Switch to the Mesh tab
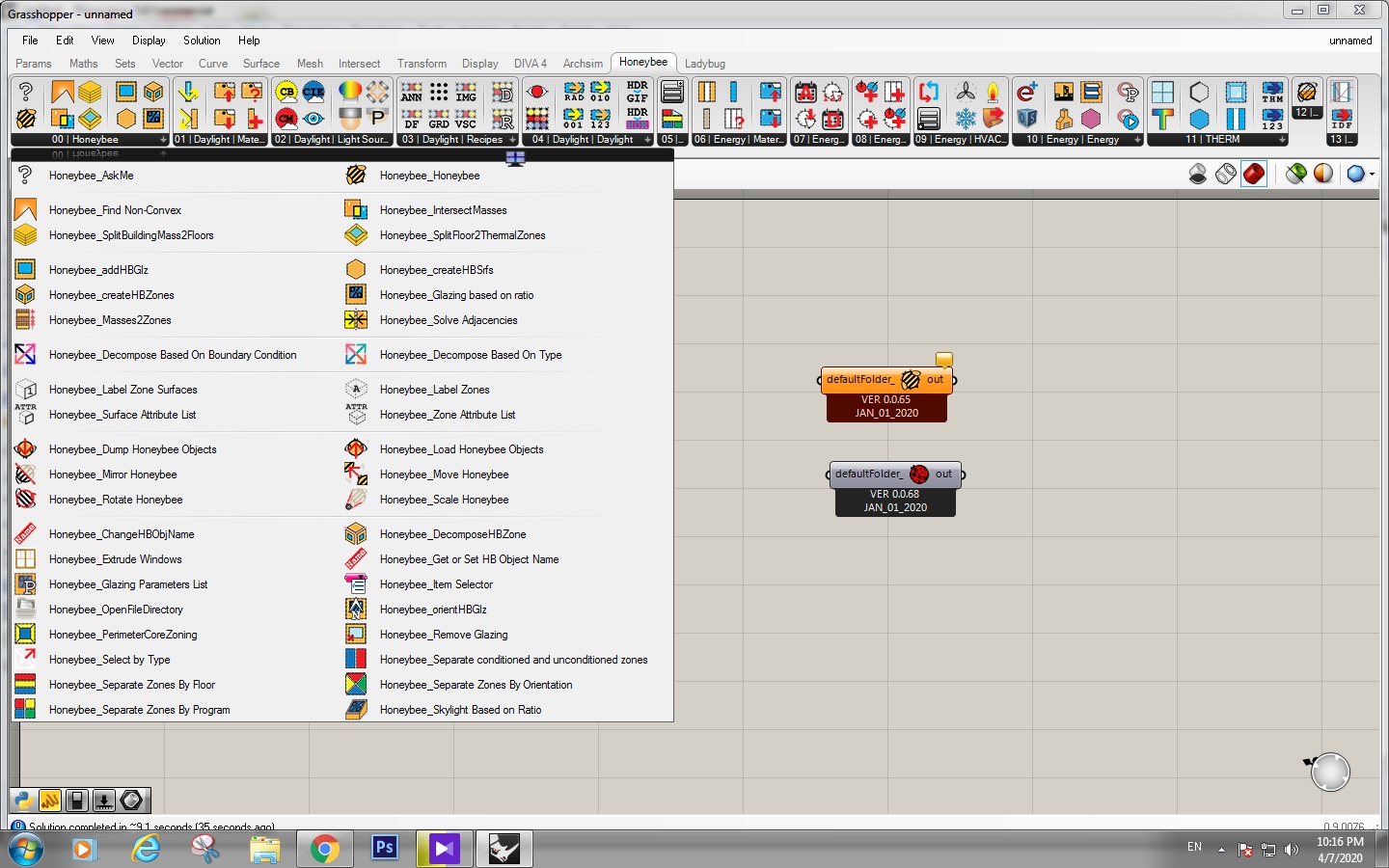Screen dimensions: 1389x868 (310, 64)
